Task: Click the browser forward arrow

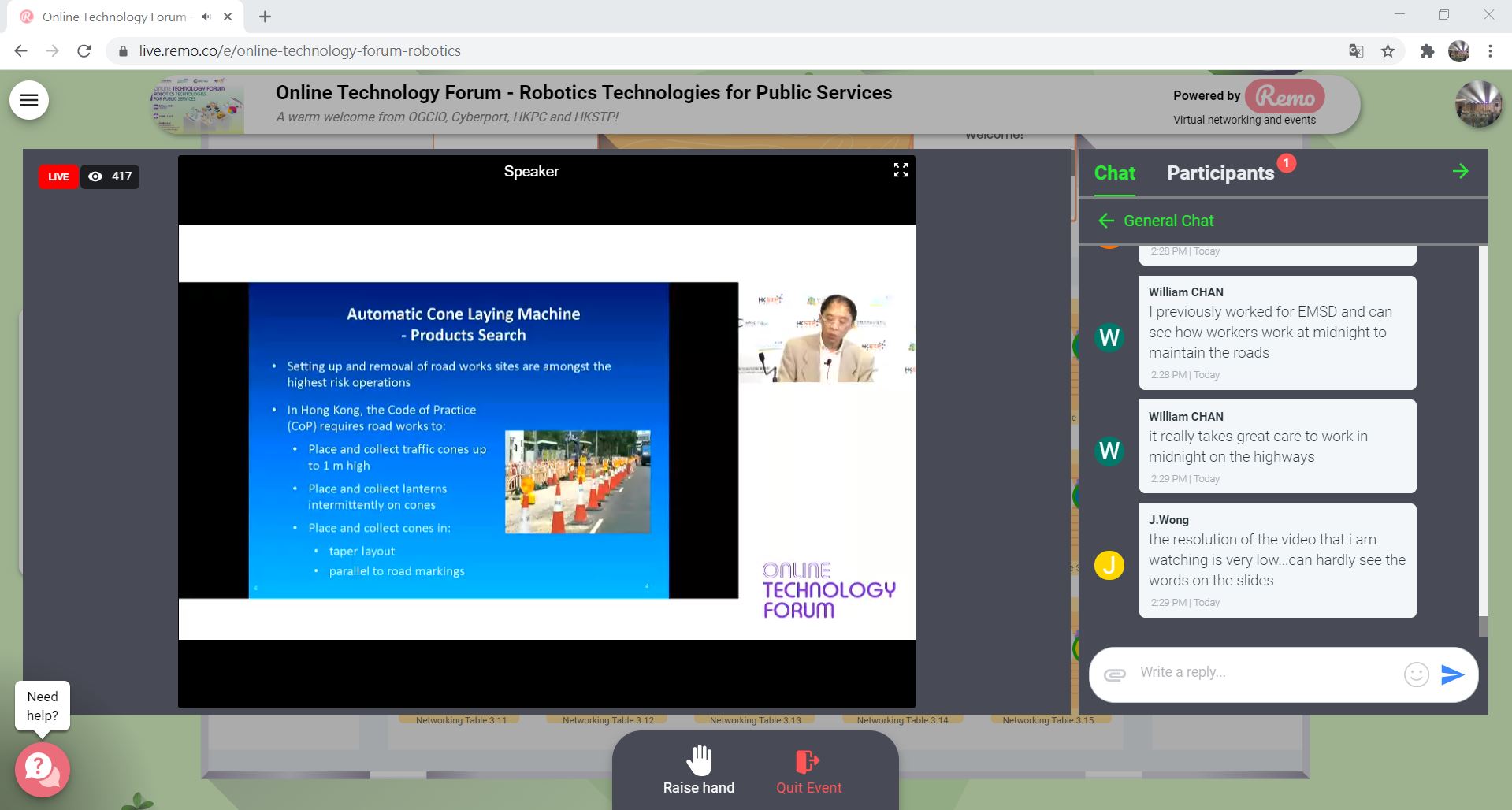Action: 53,51
